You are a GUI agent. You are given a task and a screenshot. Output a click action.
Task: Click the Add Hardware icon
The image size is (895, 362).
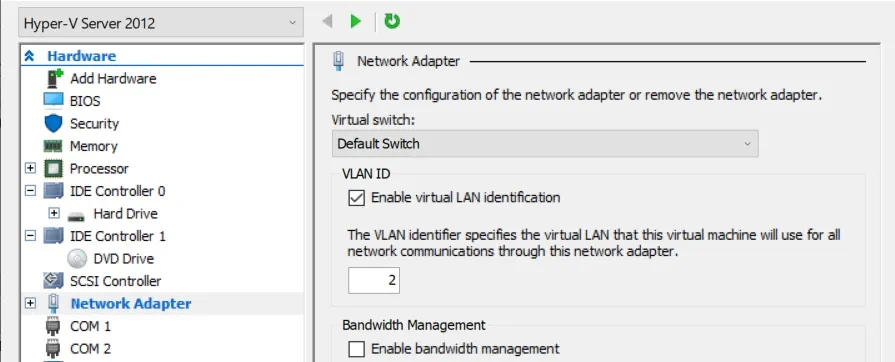coord(54,78)
